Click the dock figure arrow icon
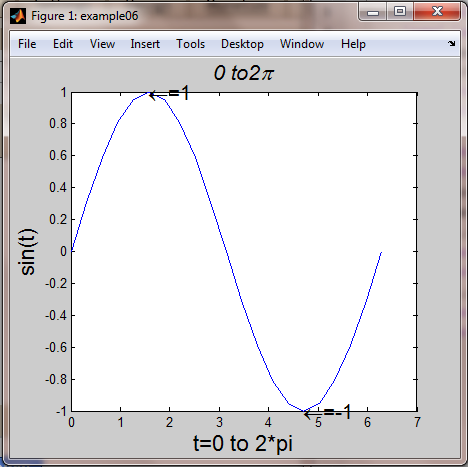The image size is (468, 467). click(452, 43)
